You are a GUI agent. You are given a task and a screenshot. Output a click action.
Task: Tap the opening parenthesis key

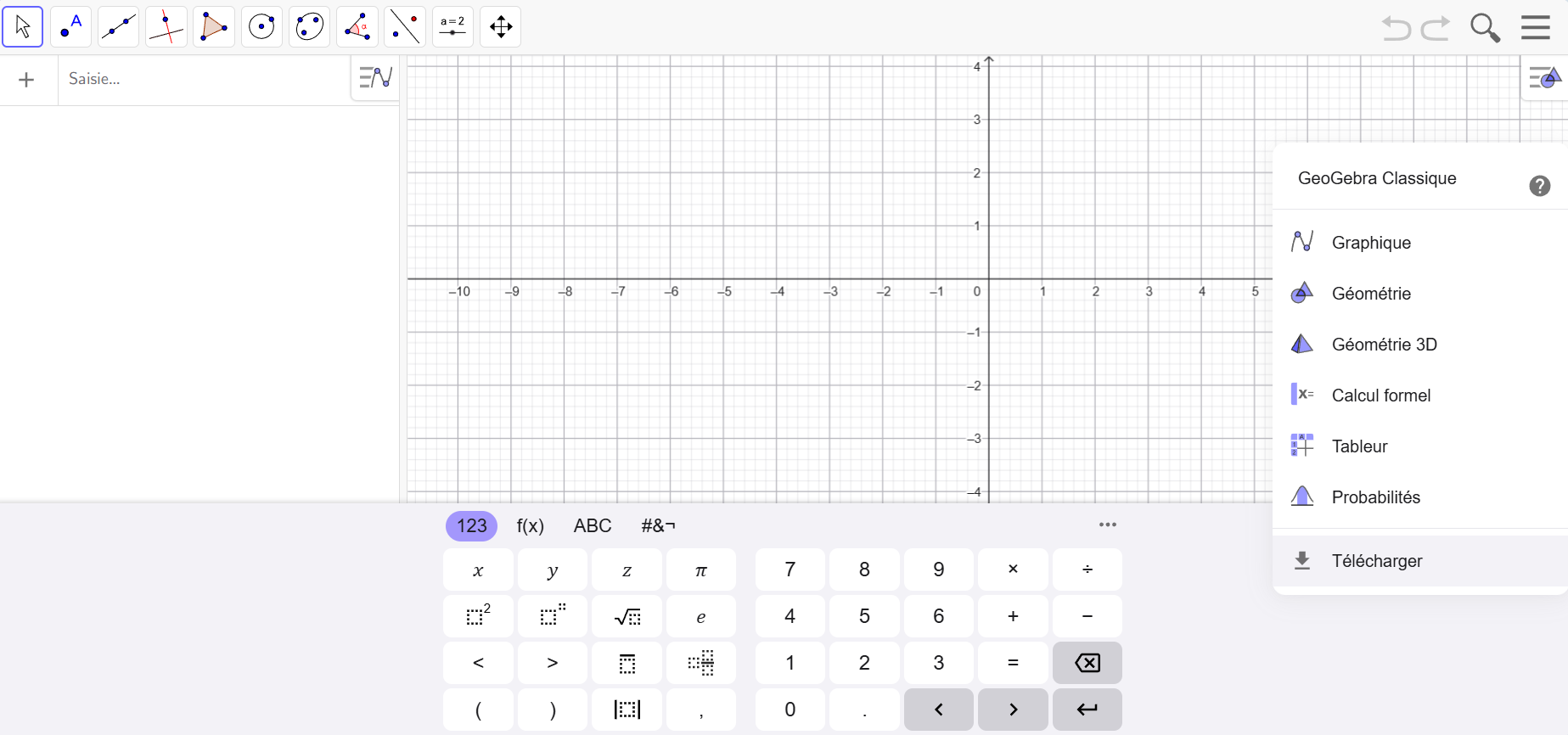[478, 710]
